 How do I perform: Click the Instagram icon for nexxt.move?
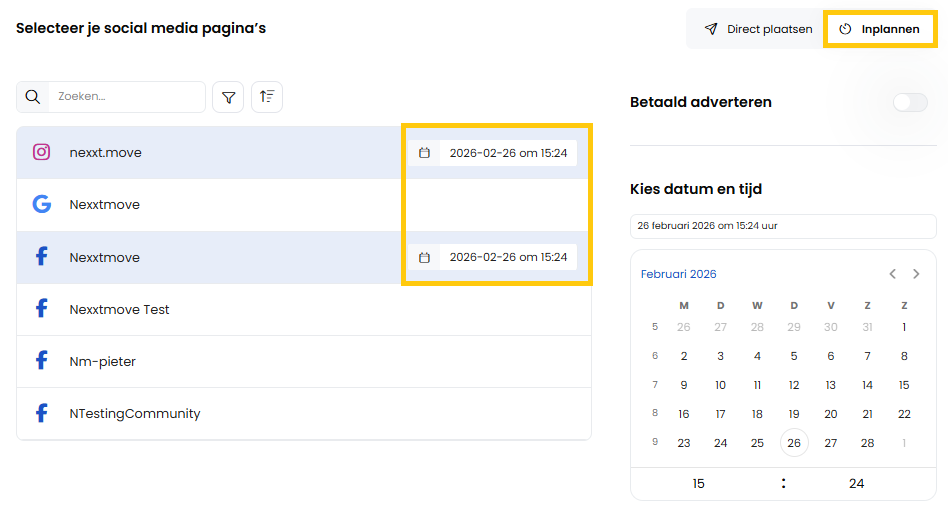(42, 153)
